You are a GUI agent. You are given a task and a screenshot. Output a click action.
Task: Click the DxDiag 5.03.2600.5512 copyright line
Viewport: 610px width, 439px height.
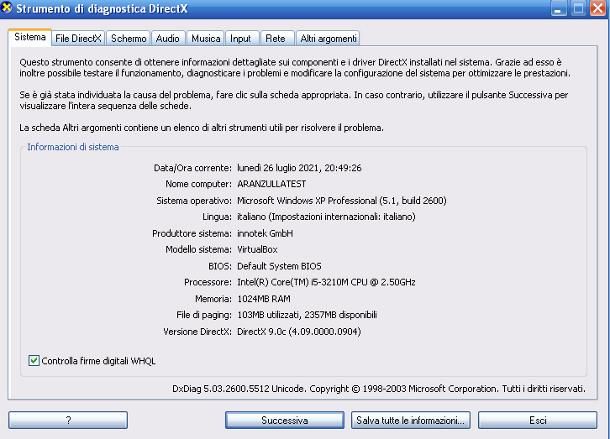coord(379,388)
